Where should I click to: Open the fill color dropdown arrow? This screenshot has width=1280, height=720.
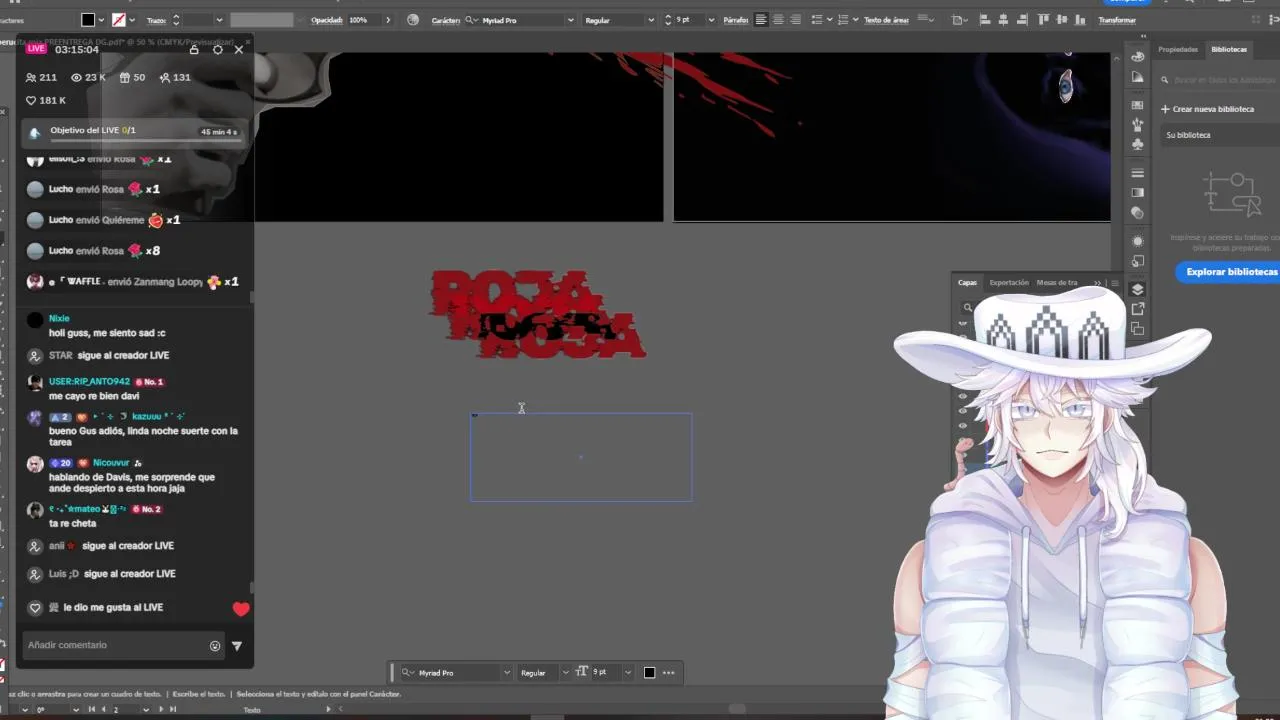click(102, 20)
